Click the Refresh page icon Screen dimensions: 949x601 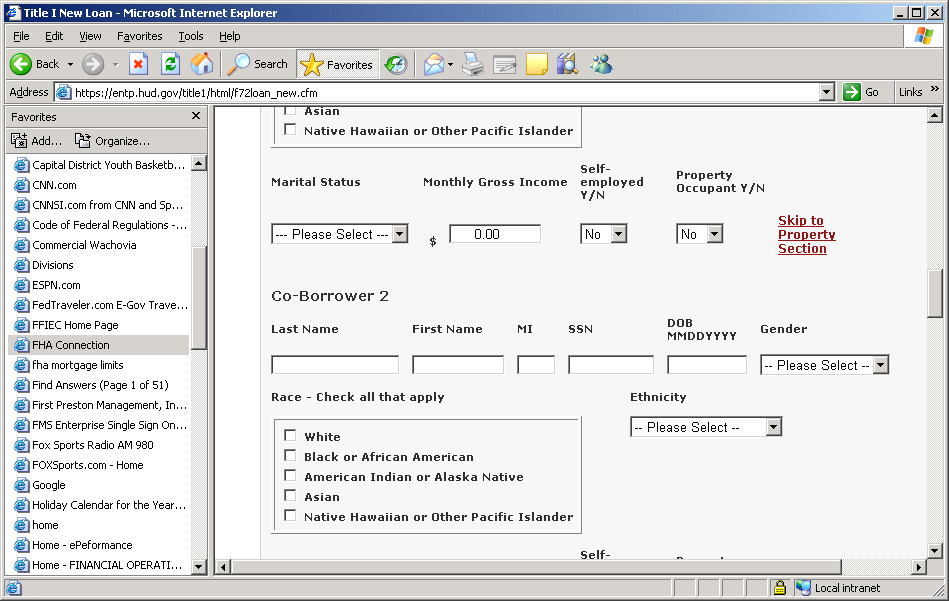pos(170,64)
